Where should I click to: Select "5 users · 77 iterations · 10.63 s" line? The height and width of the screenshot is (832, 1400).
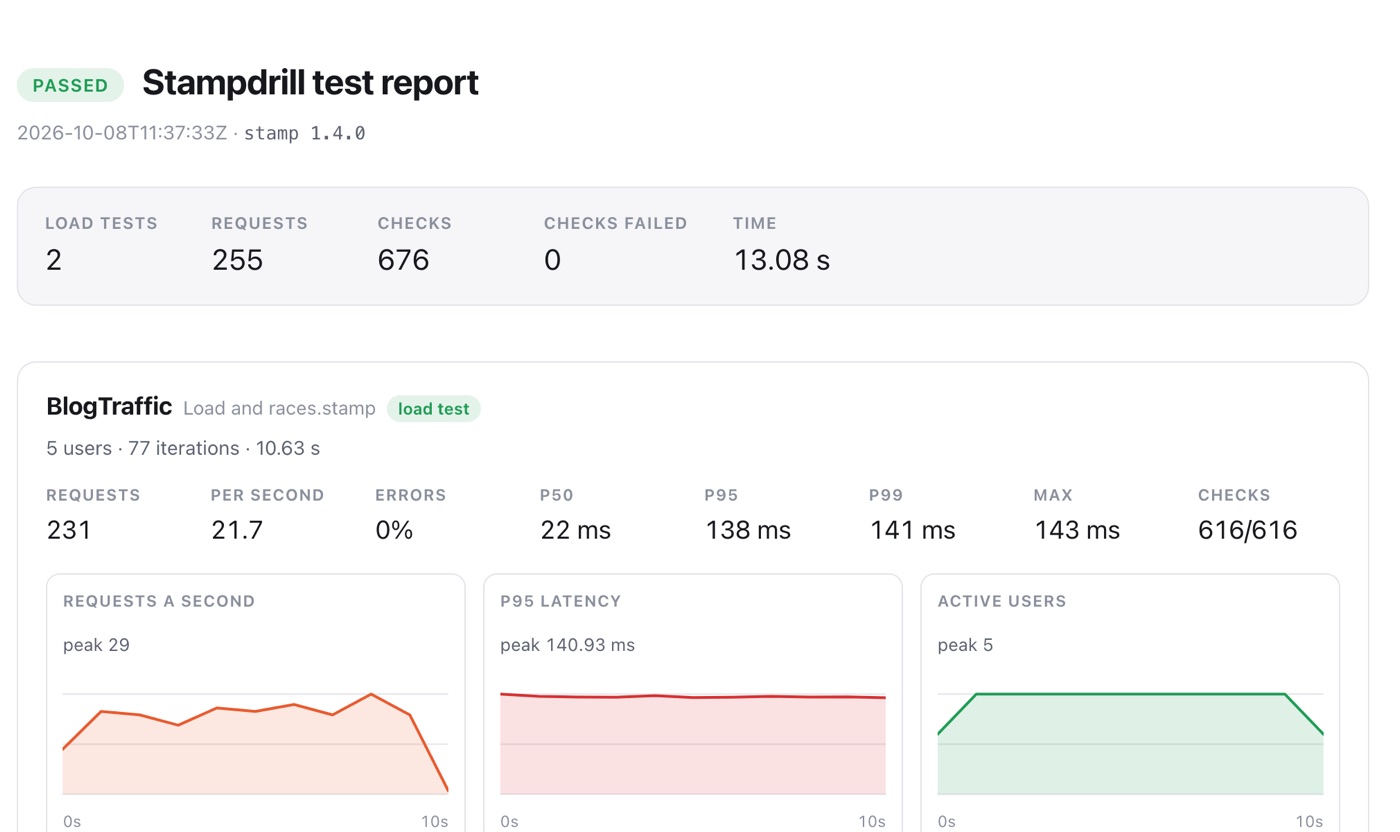pyautogui.click(x=183, y=448)
